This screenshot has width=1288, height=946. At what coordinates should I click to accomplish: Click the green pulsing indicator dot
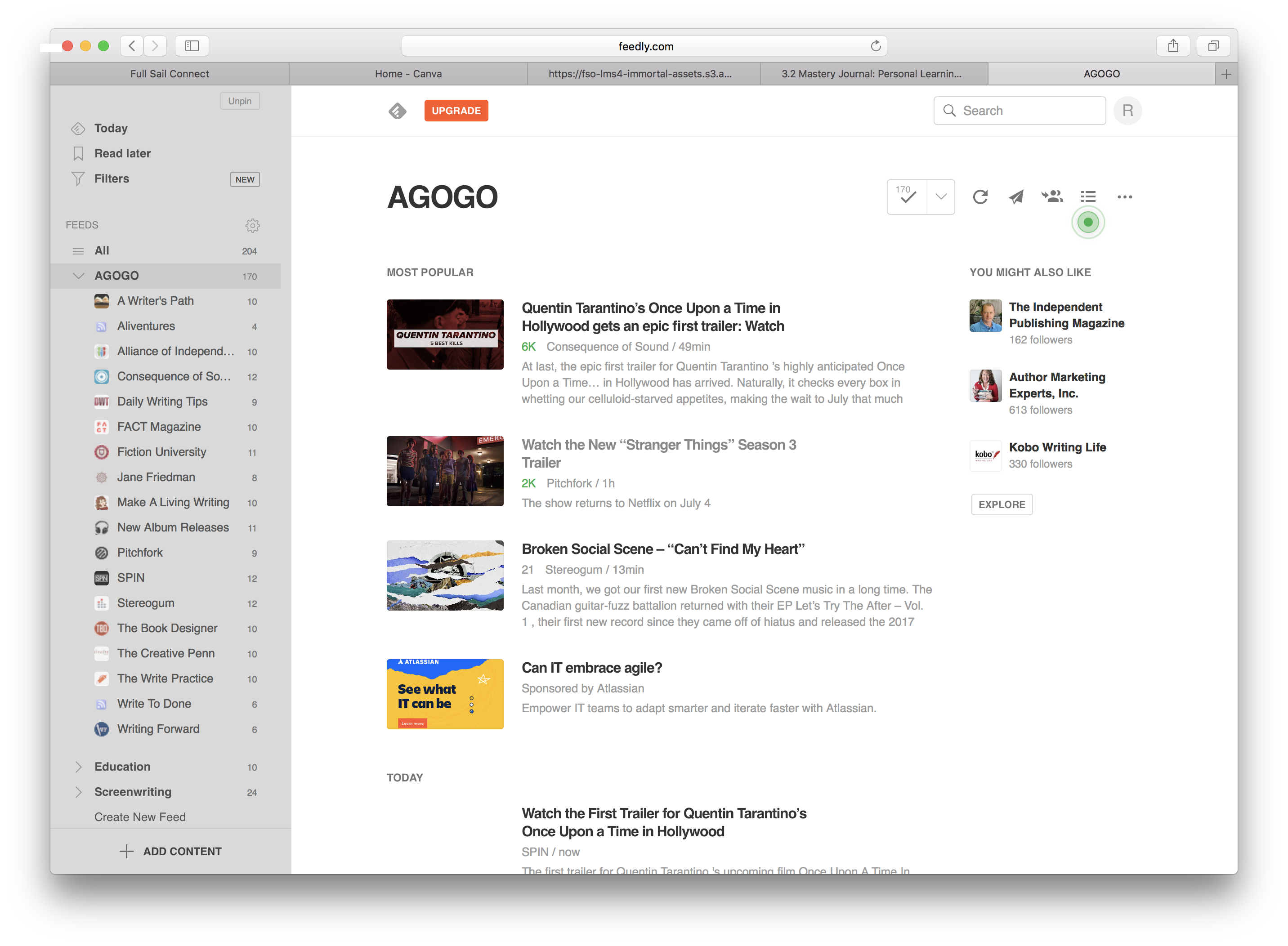click(1087, 222)
